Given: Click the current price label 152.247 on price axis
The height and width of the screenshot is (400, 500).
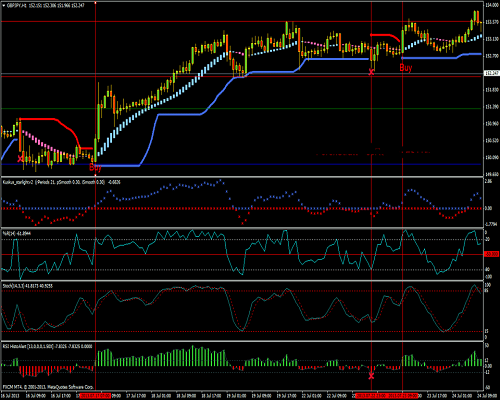Looking at the screenshot, I should [x=492, y=73].
